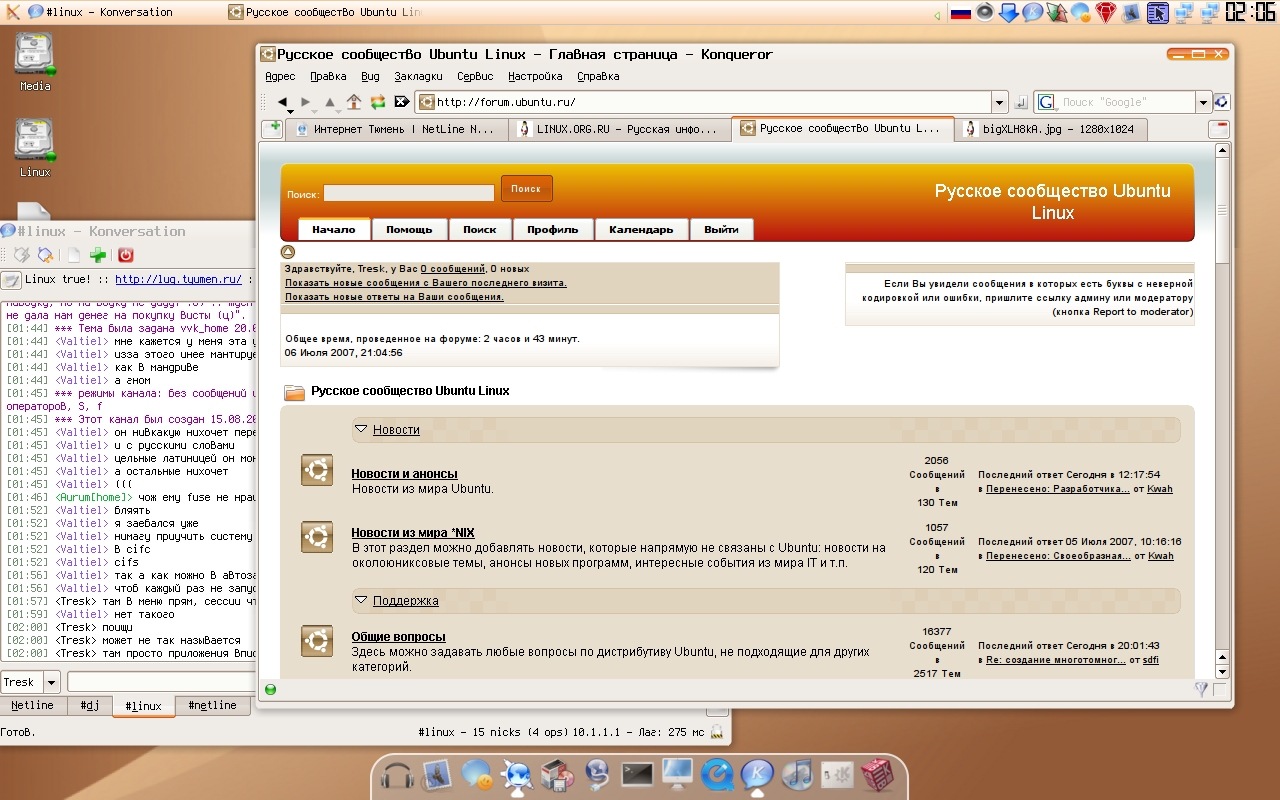The image size is (1280, 800).
Task: Go up one level in Konqueror
Action: coord(330,102)
